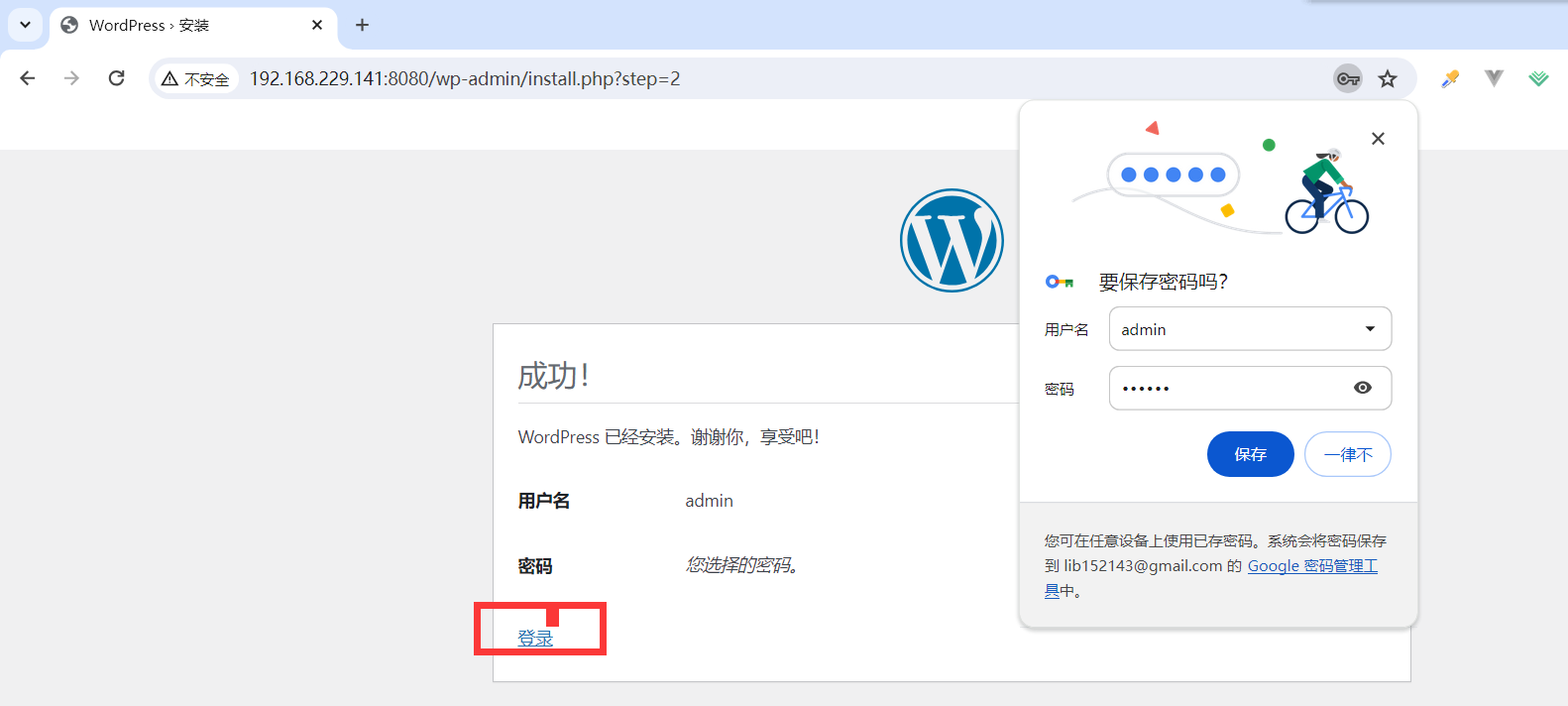Click the colored key icon in popup
This screenshot has width=1568, height=706.
pyautogui.click(x=1060, y=283)
